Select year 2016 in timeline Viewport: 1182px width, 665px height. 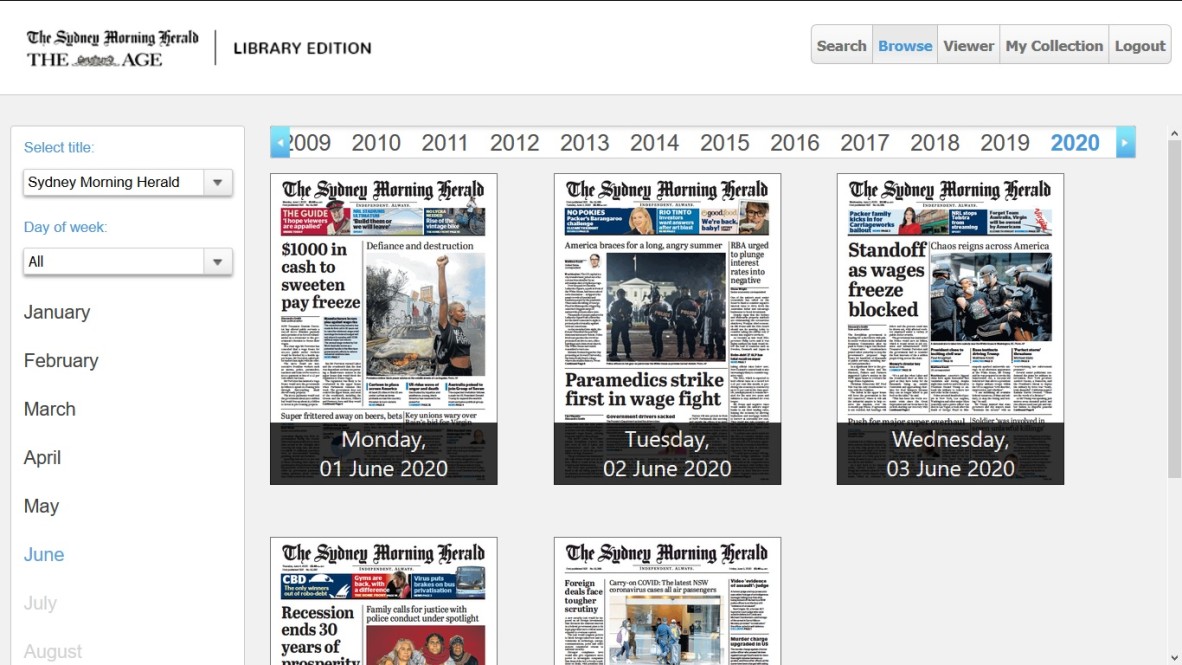pyautogui.click(x=795, y=142)
